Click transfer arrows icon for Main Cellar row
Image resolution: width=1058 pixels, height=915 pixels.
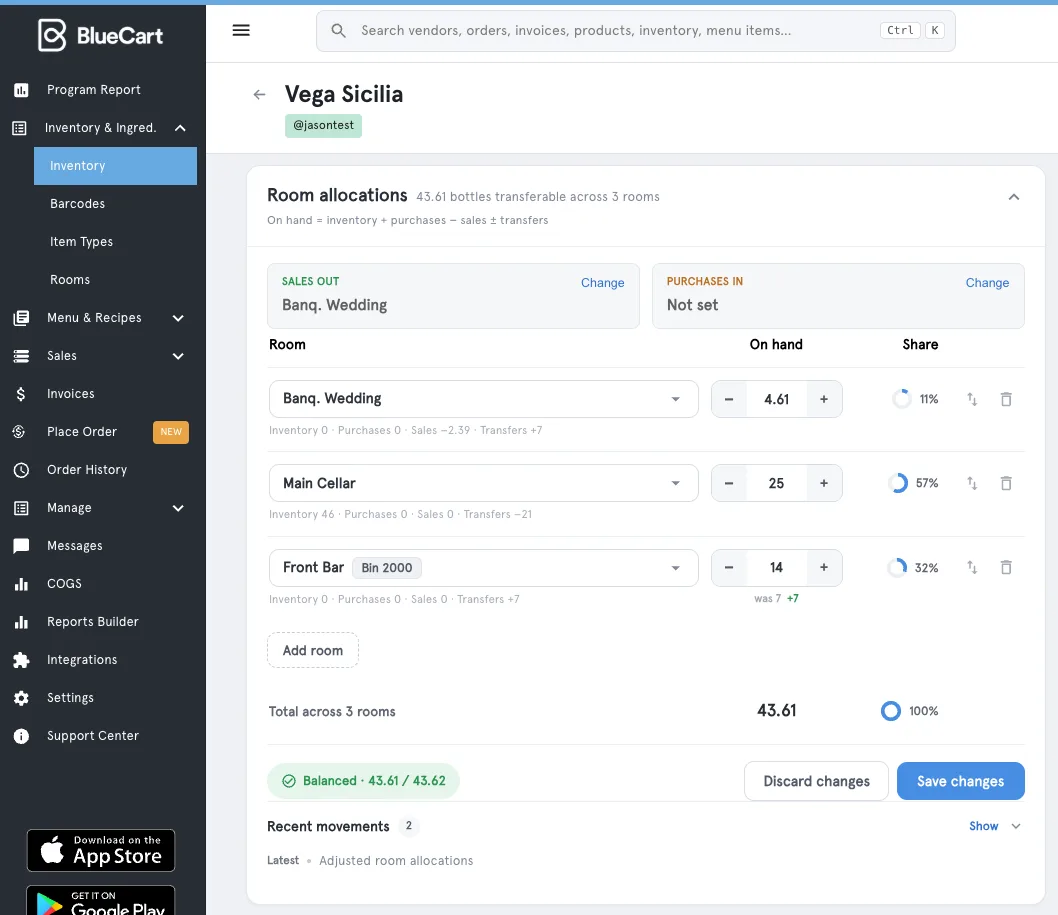coord(972,483)
